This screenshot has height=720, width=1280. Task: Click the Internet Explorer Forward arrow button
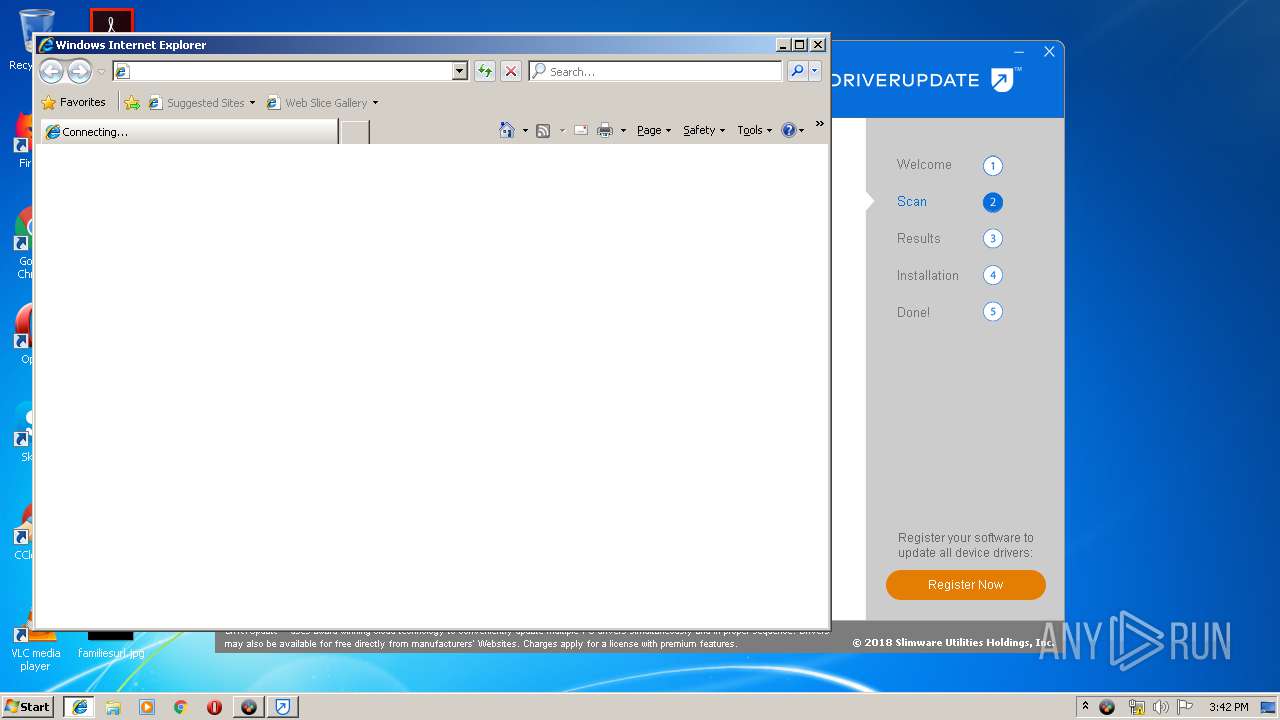79,71
